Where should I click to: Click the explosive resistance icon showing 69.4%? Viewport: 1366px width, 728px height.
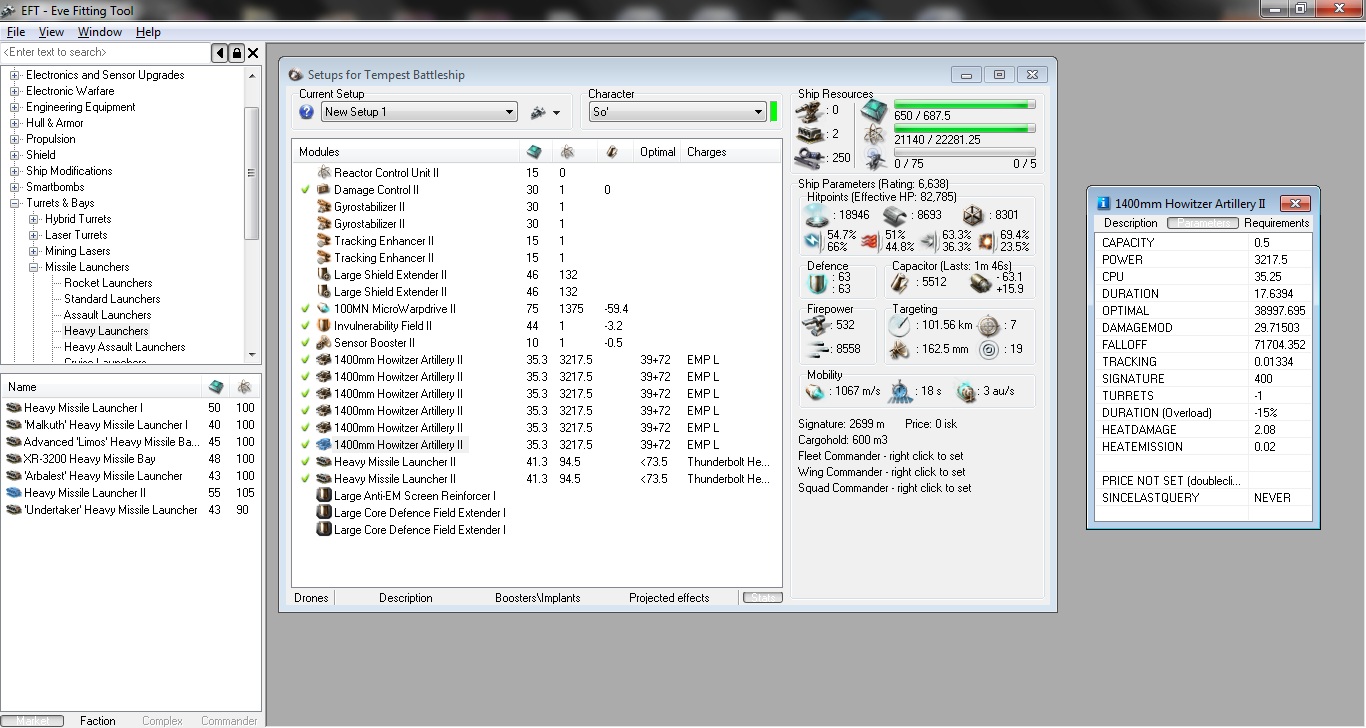click(987, 240)
